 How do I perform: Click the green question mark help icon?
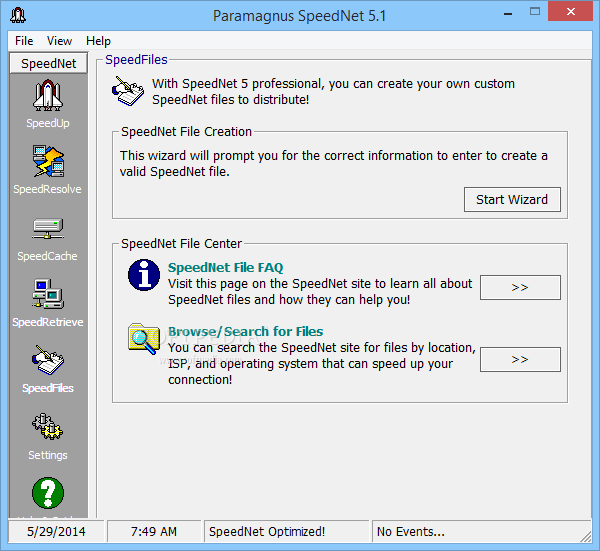coord(48,493)
